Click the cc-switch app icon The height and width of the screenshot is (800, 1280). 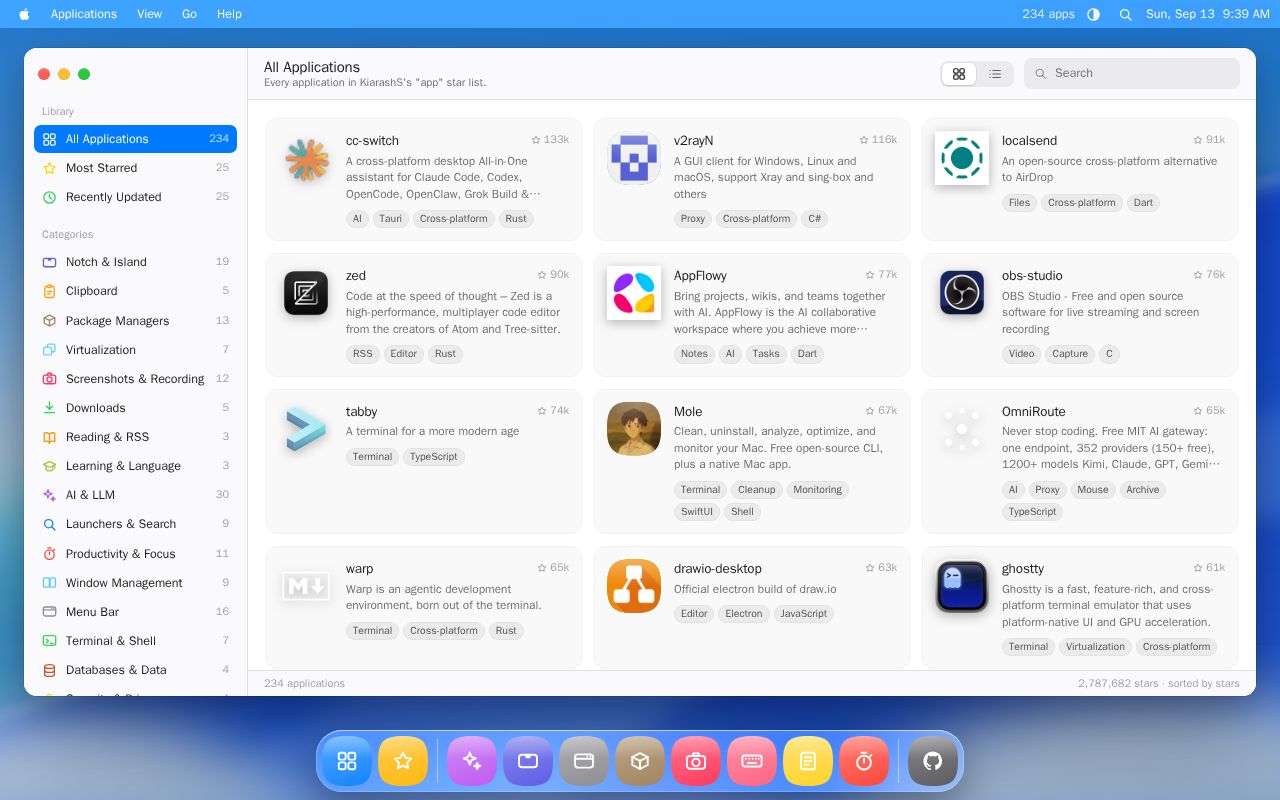(306, 158)
